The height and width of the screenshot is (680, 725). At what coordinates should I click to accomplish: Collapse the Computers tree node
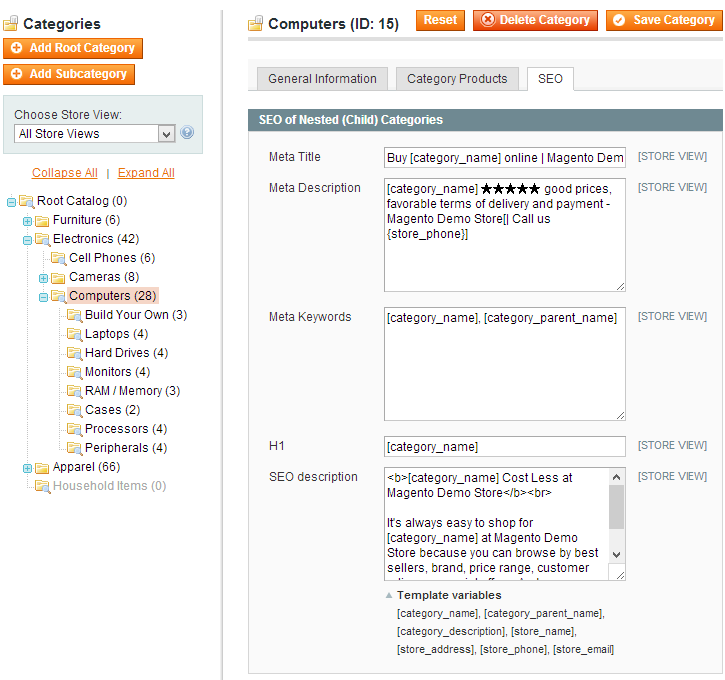coord(43,297)
